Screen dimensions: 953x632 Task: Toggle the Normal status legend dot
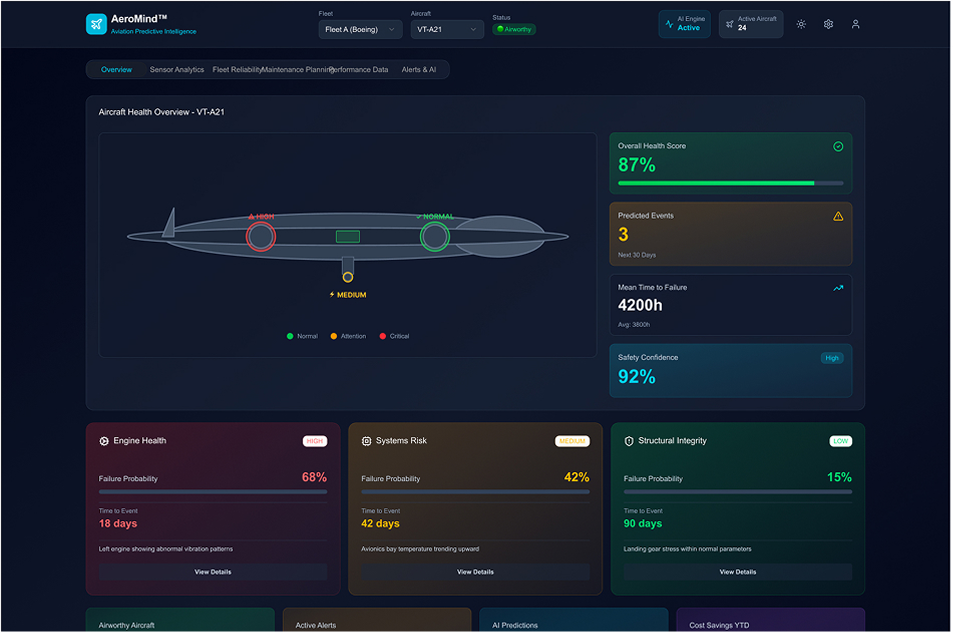[x=289, y=336]
